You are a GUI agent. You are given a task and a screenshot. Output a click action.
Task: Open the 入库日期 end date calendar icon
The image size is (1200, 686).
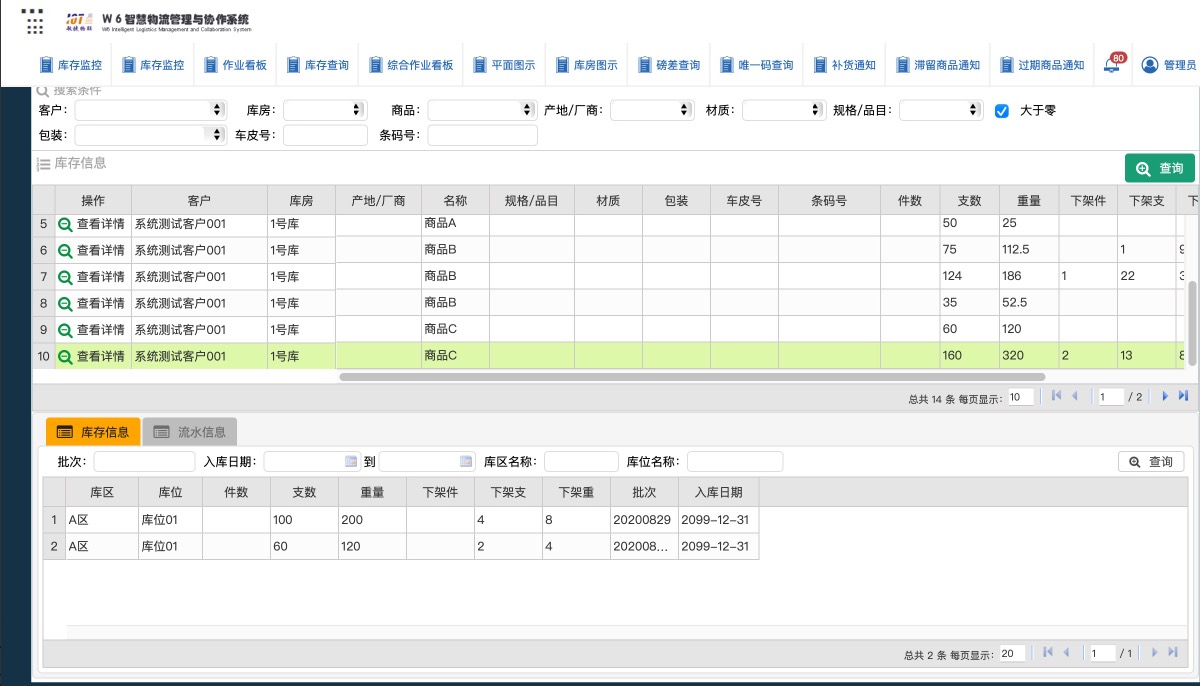(x=465, y=462)
